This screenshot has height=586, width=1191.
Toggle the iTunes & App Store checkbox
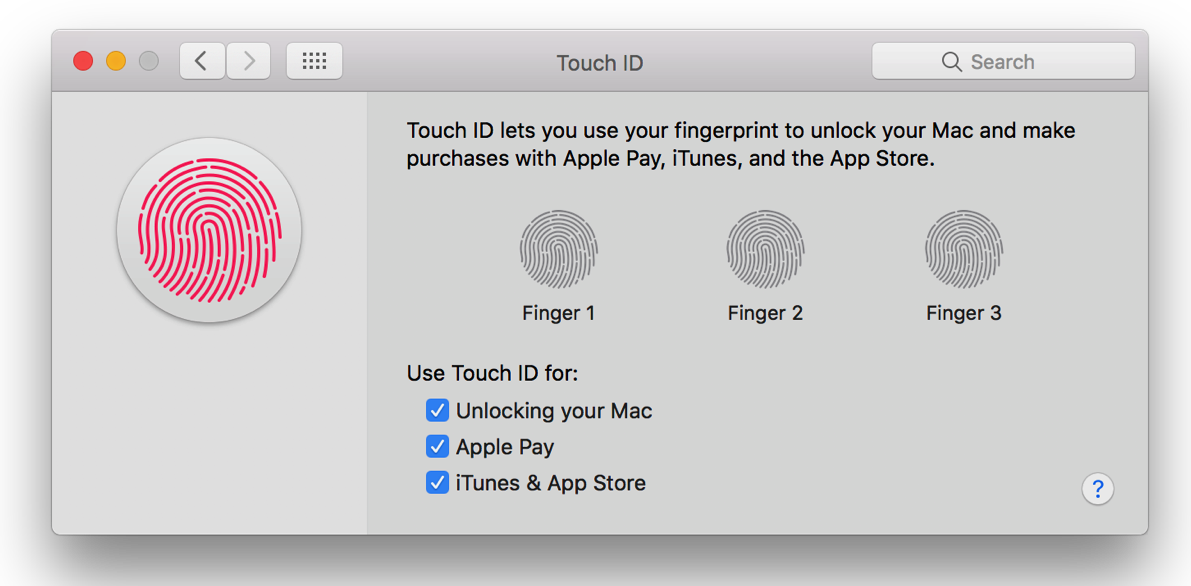[437, 482]
